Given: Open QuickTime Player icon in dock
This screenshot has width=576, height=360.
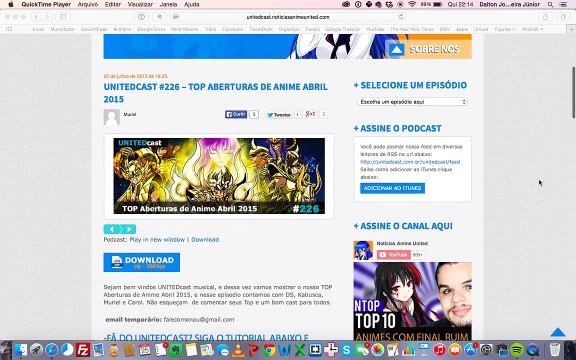Looking at the screenshot, I should click(532, 350).
